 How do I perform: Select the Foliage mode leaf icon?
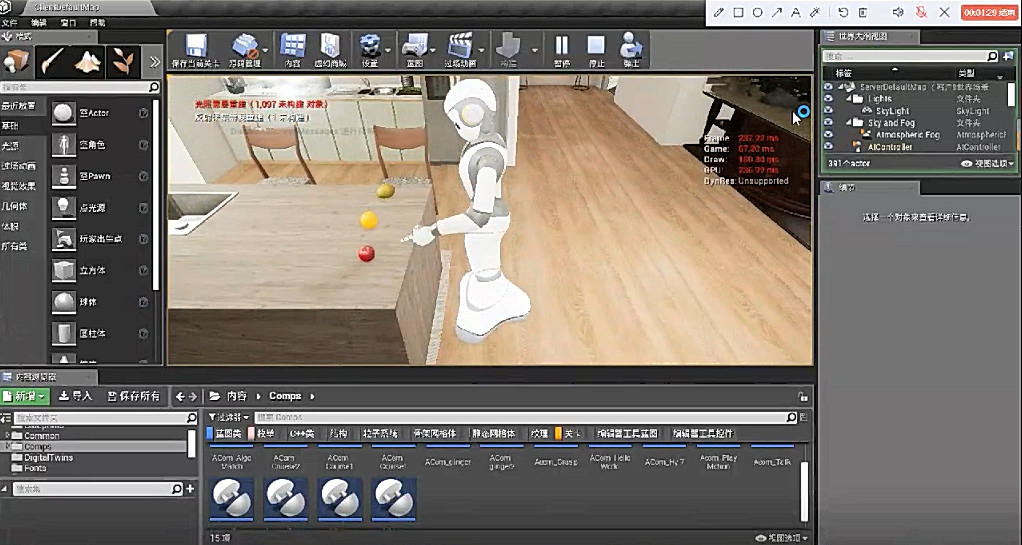[124, 61]
